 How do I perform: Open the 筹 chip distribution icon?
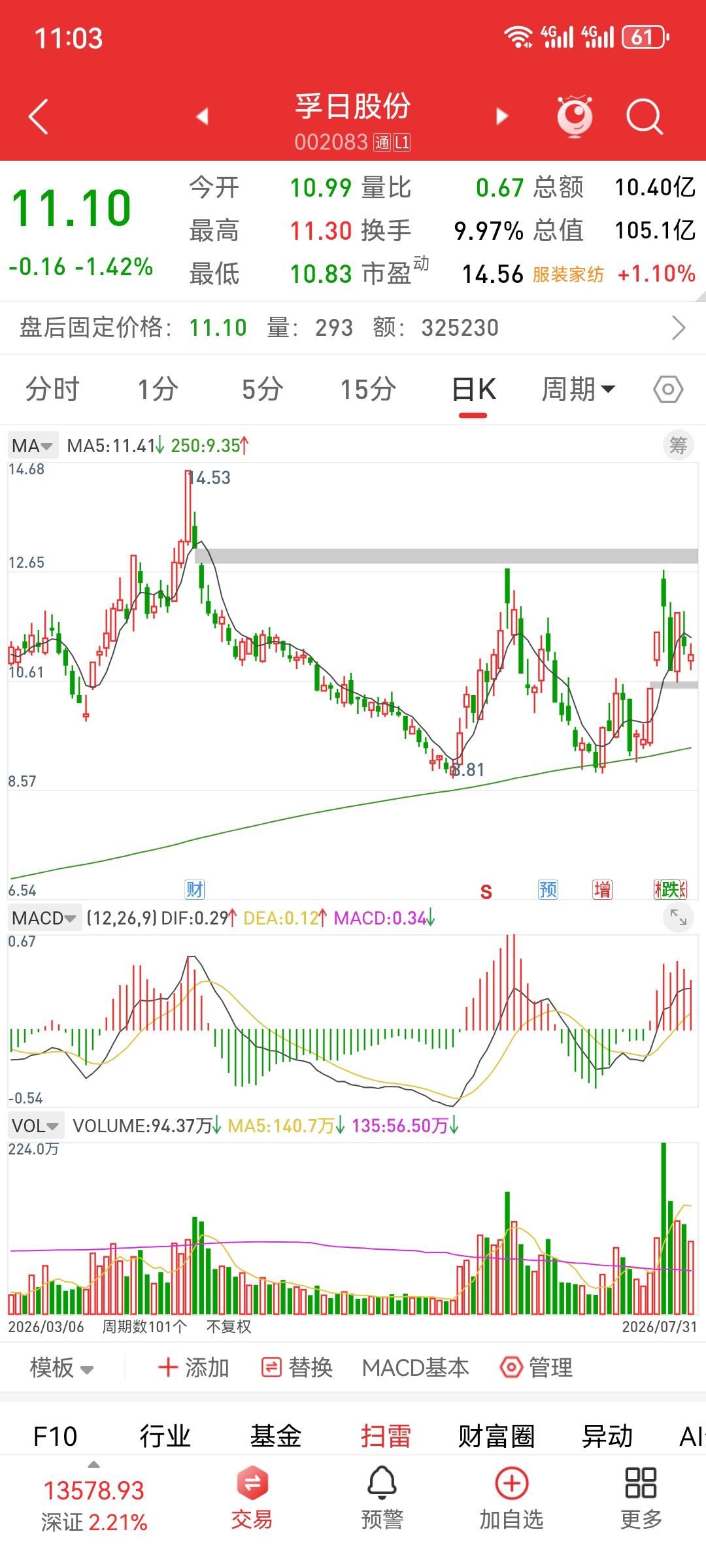(679, 446)
